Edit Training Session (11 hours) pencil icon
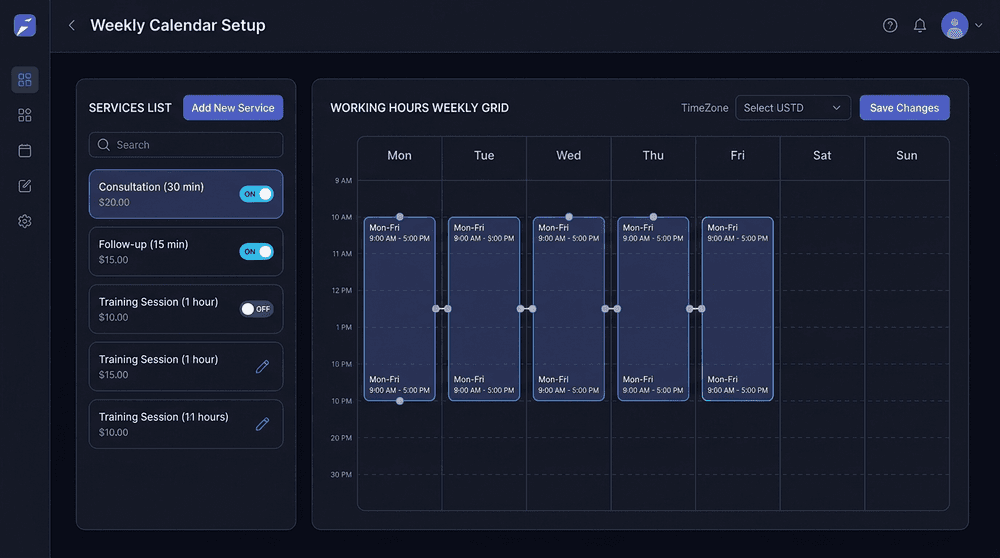 (x=262, y=423)
